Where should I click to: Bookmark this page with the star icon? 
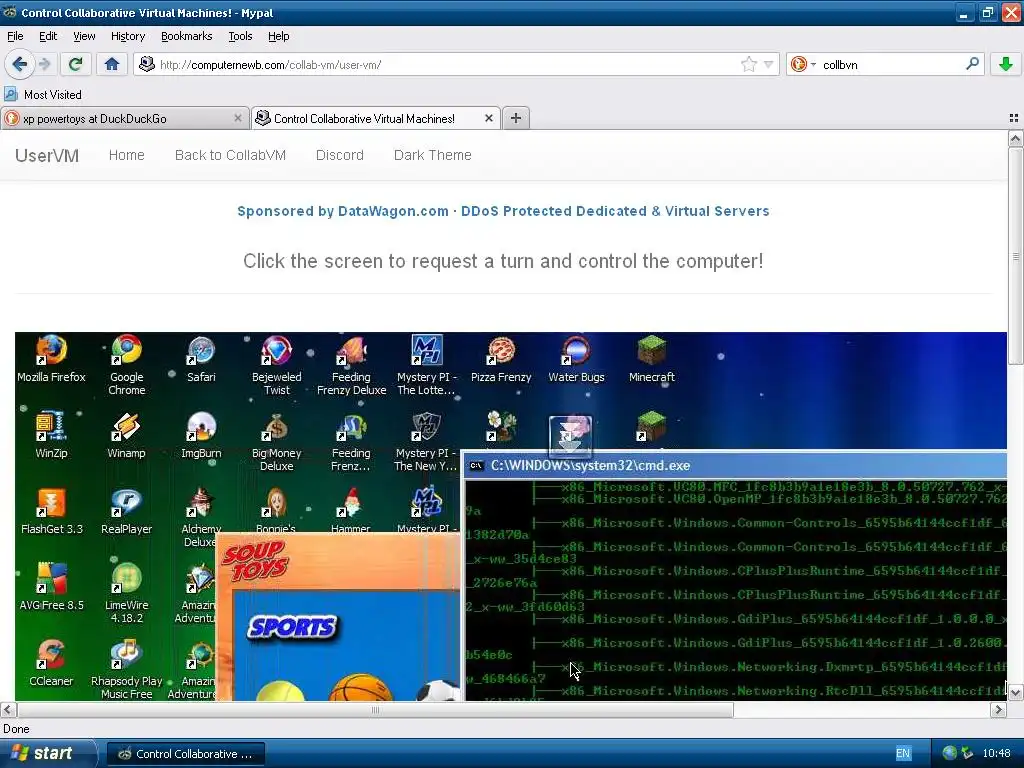(x=748, y=64)
